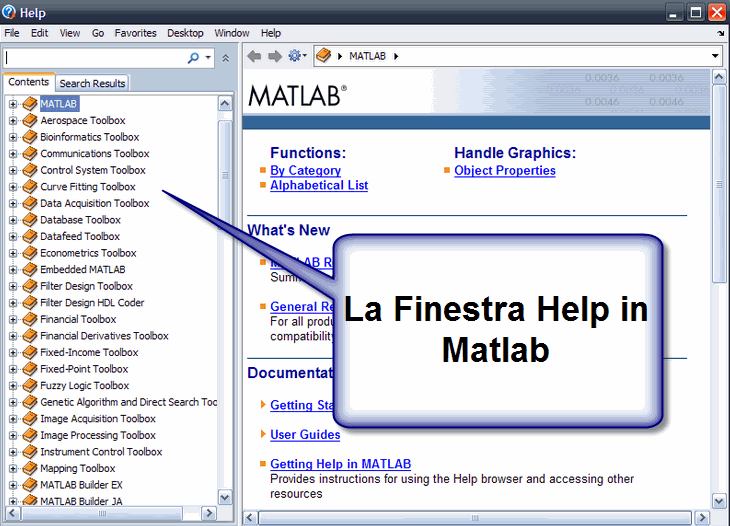Image resolution: width=730 pixels, height=526 pixels.
Task: Open the address bar history dropdown
Action: tap(715, 56)
